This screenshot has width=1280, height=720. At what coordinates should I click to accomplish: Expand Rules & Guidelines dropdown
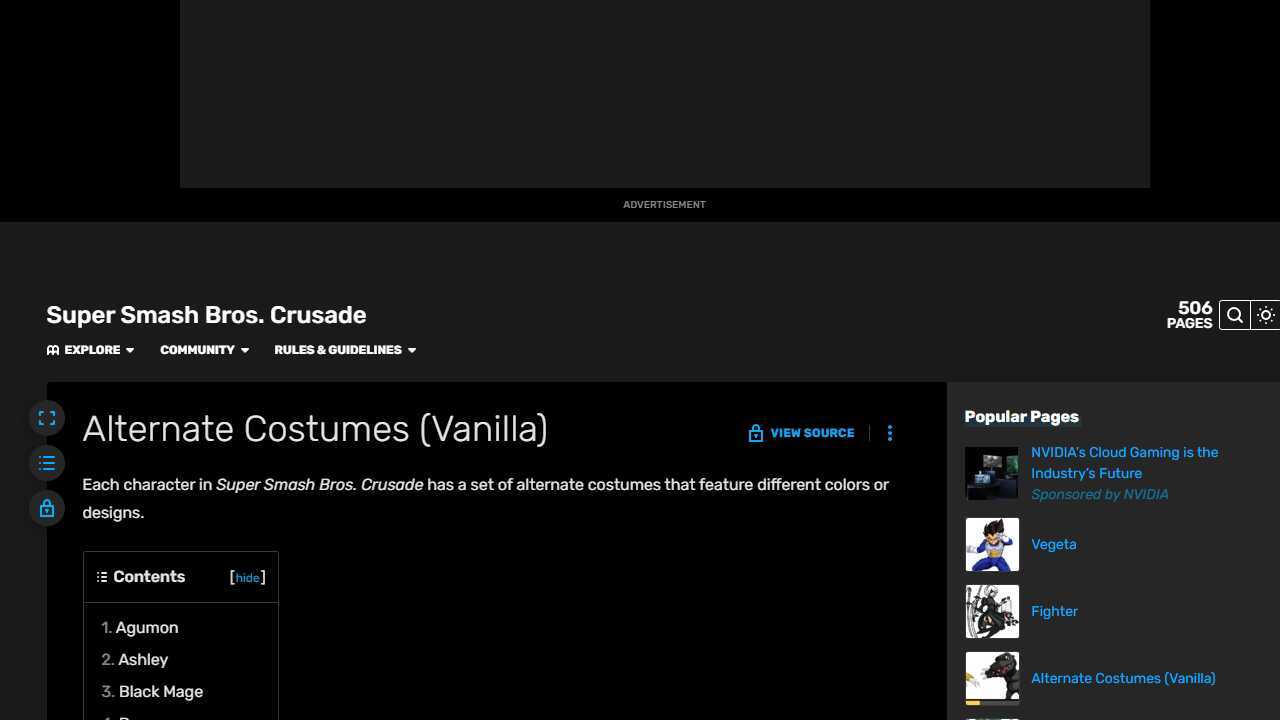345,350
